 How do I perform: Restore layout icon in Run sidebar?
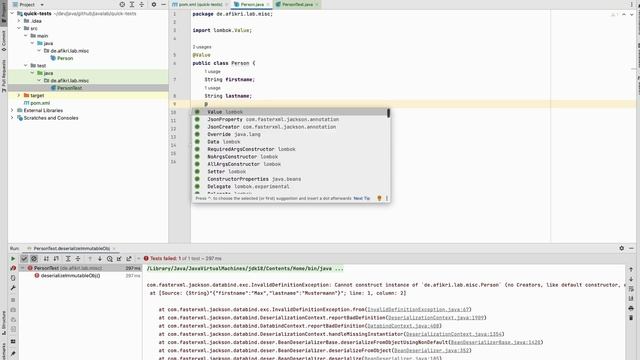[x=13, y=341]
